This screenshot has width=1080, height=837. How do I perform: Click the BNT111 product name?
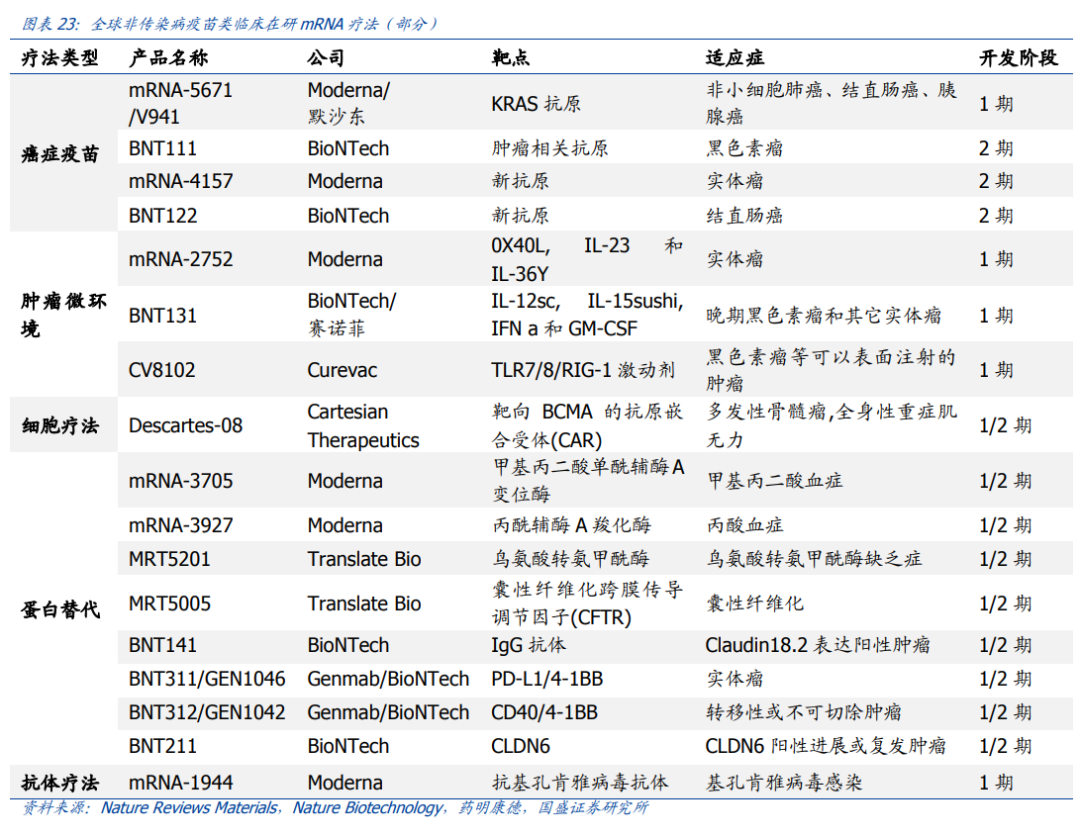coord(163,149)
